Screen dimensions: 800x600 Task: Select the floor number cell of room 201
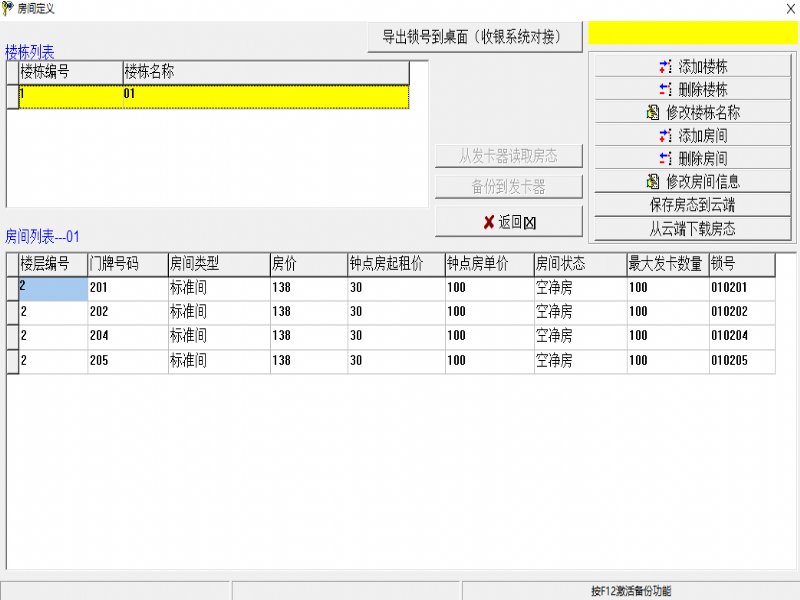[x=53, y=288]
